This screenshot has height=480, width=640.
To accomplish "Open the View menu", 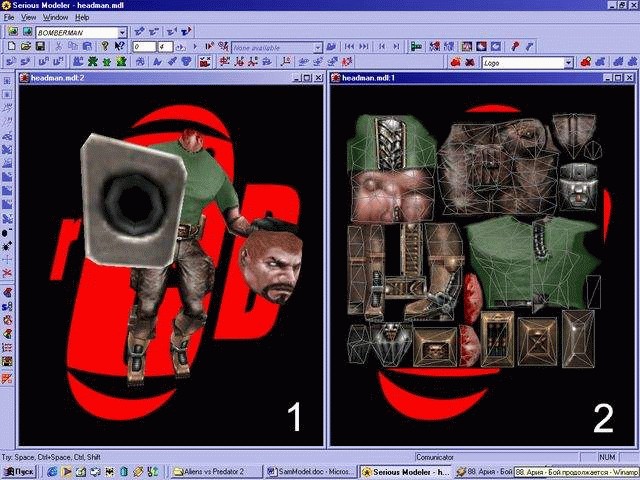I will pos(29,17).
